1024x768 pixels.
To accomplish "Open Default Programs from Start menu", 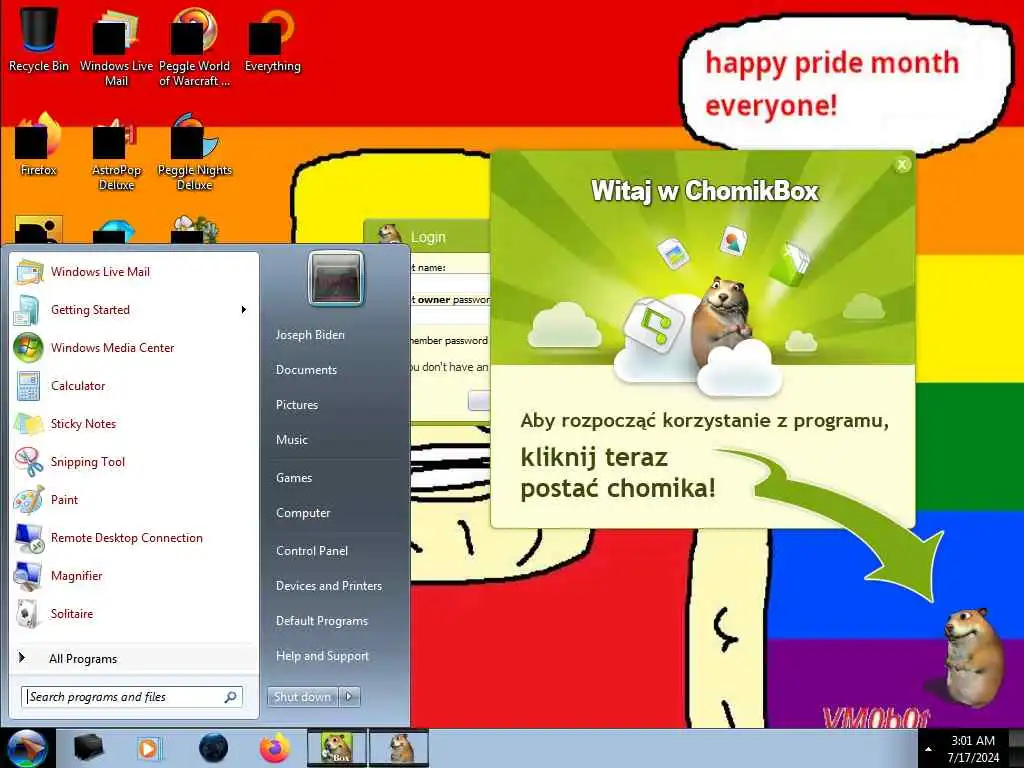I will (x=322, y=621).
